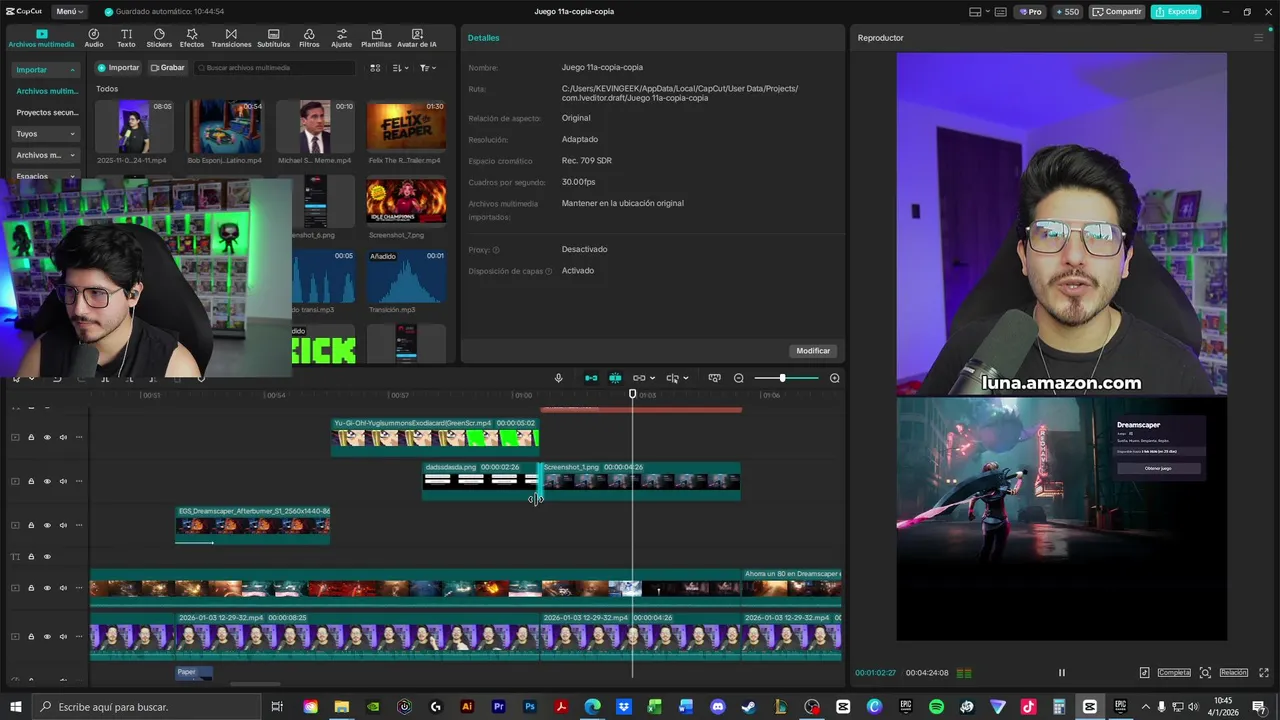Viewport: 1280px width, 720px height.
Task: Mute the EGS_Dreamscaper track
Action: coord(63,525)
